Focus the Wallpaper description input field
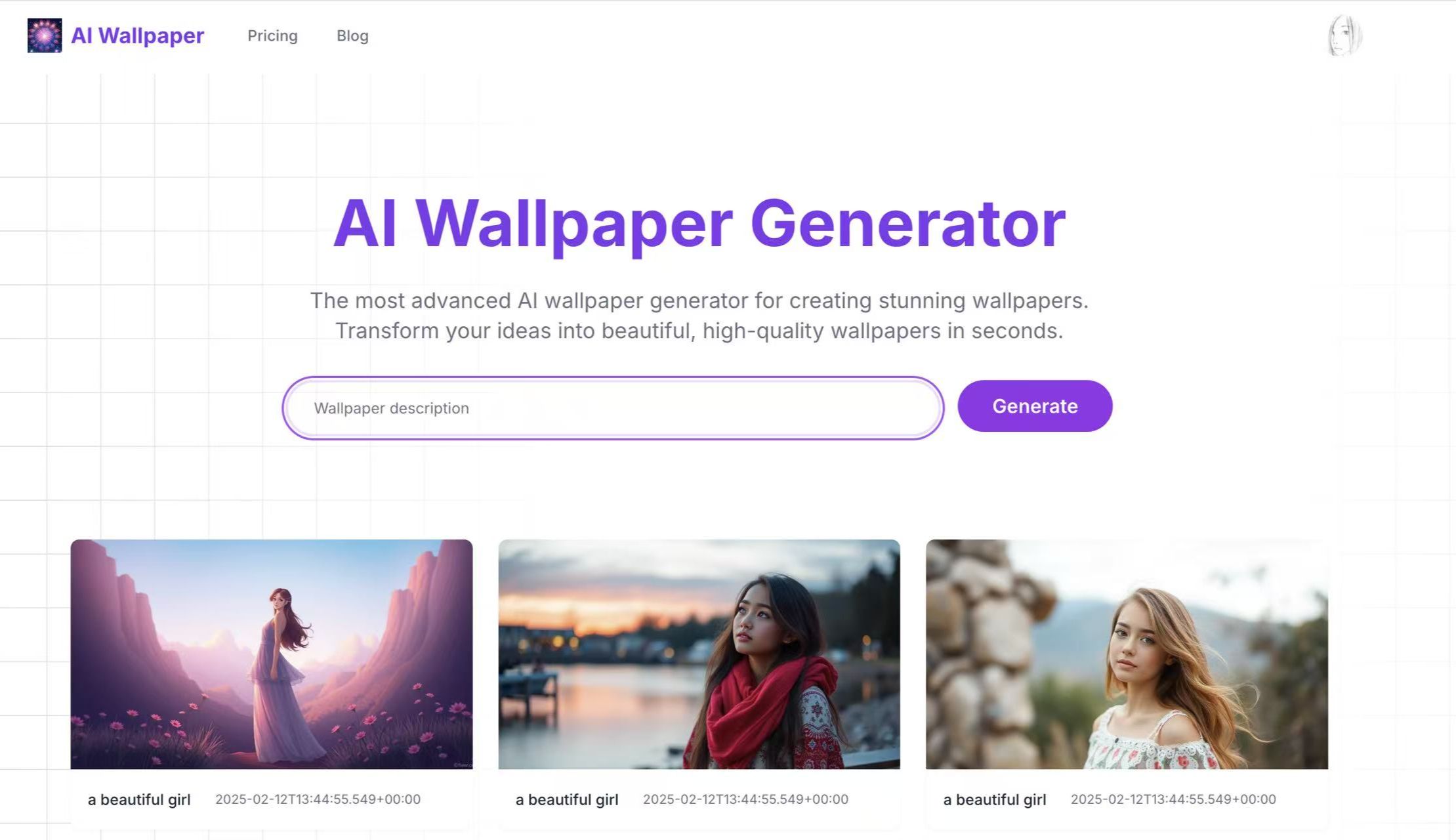The width and height of the screenshot is (1456, 840). (x=613, y=408)
